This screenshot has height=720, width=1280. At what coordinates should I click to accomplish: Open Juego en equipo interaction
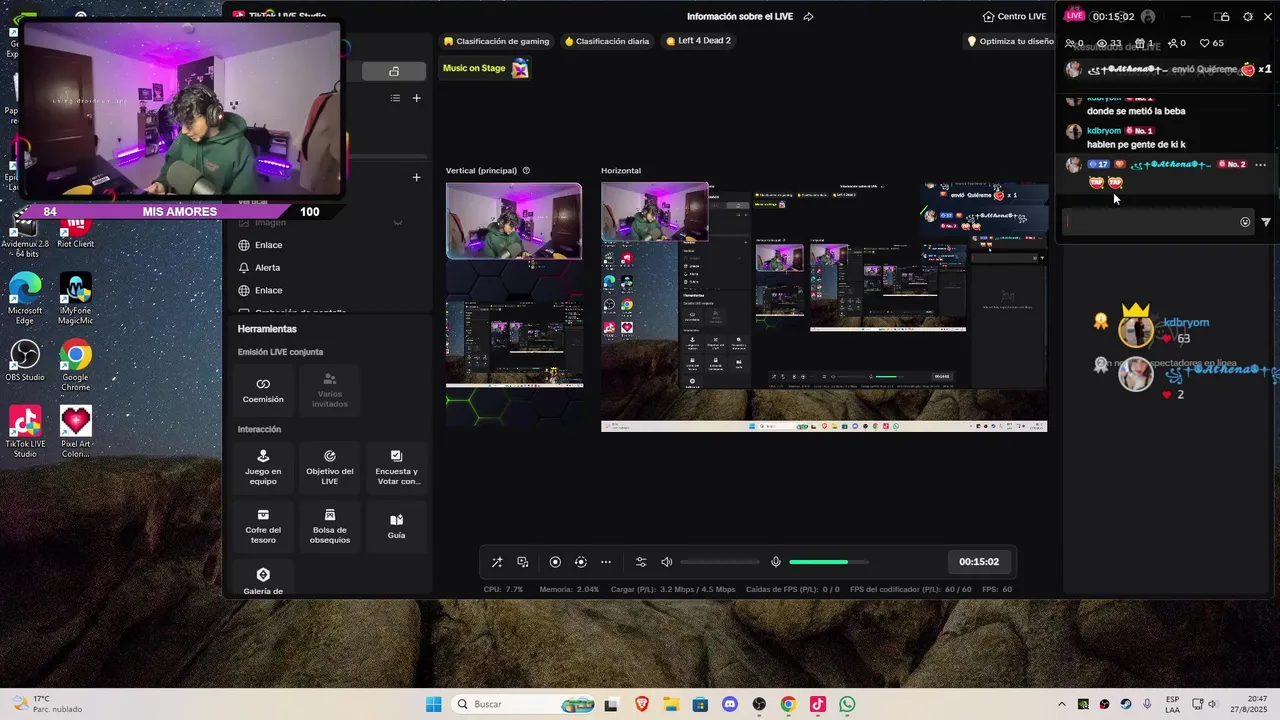coord(263,467)
